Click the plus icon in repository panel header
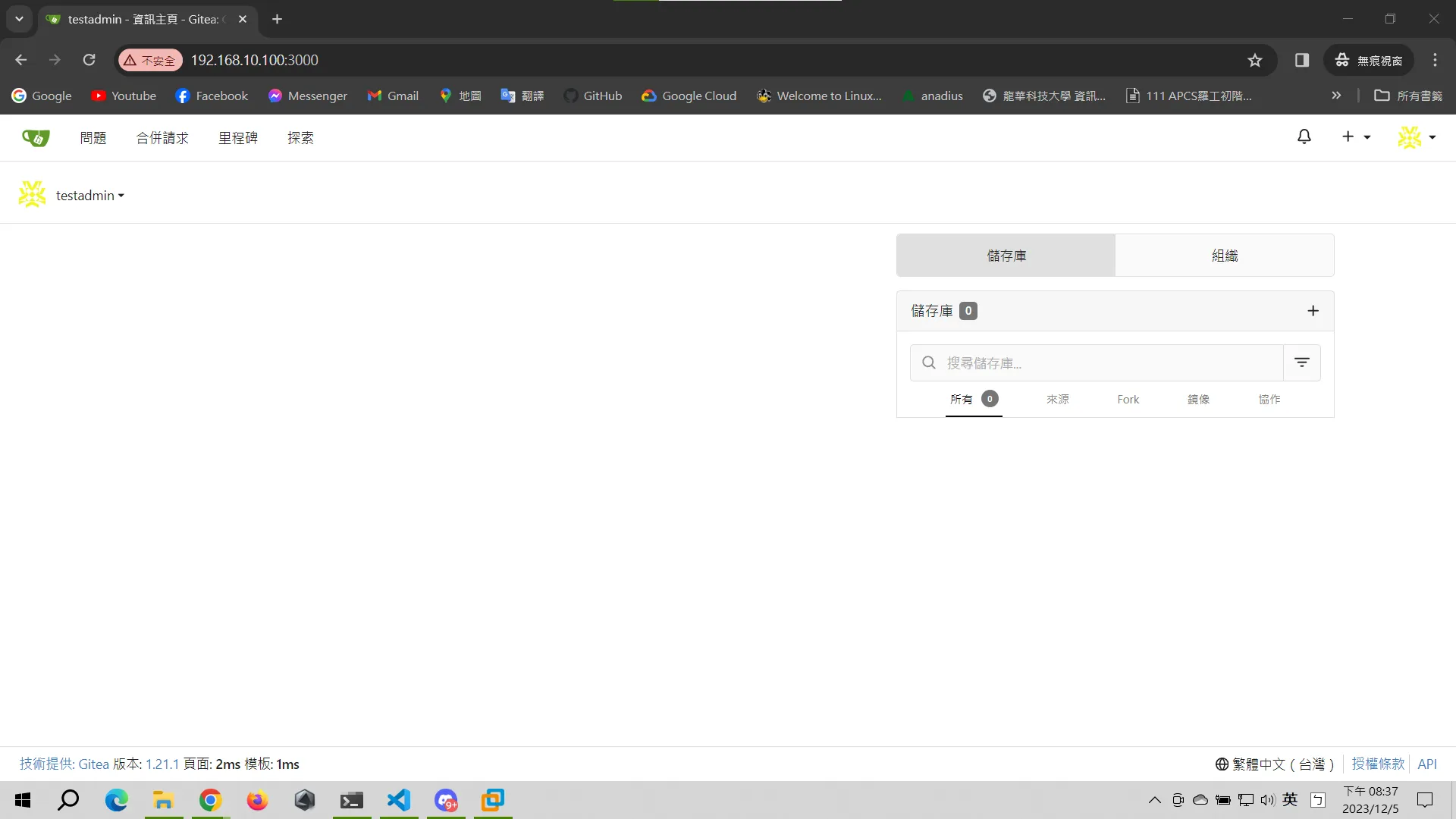 [x=1313, y=311]
